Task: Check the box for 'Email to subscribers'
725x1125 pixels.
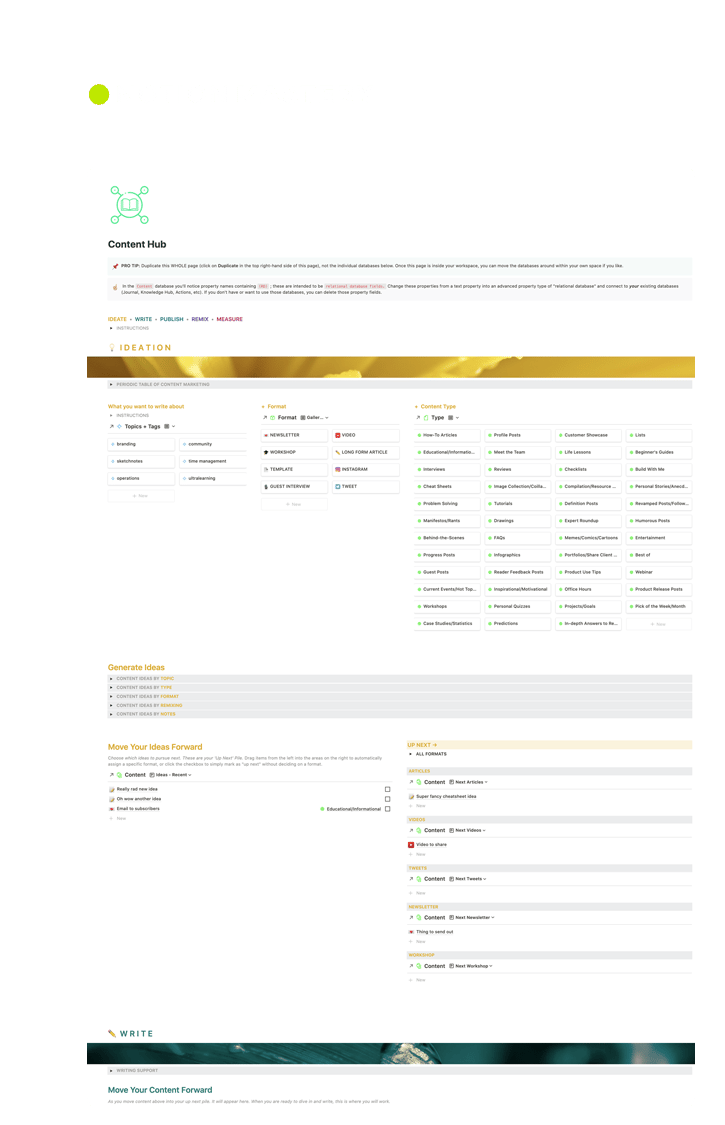Action: [x=388, y=809]
